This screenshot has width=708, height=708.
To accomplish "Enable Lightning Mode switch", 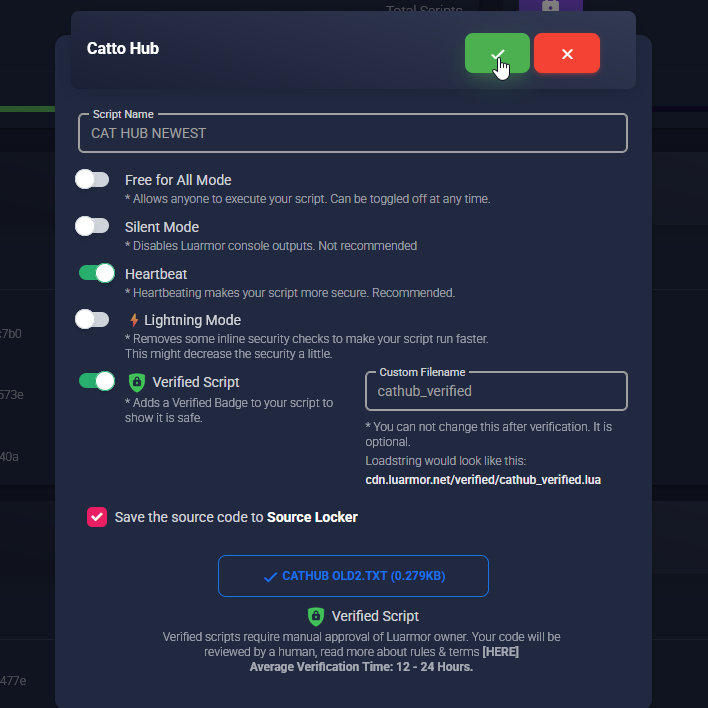I will tap(92, 319).
